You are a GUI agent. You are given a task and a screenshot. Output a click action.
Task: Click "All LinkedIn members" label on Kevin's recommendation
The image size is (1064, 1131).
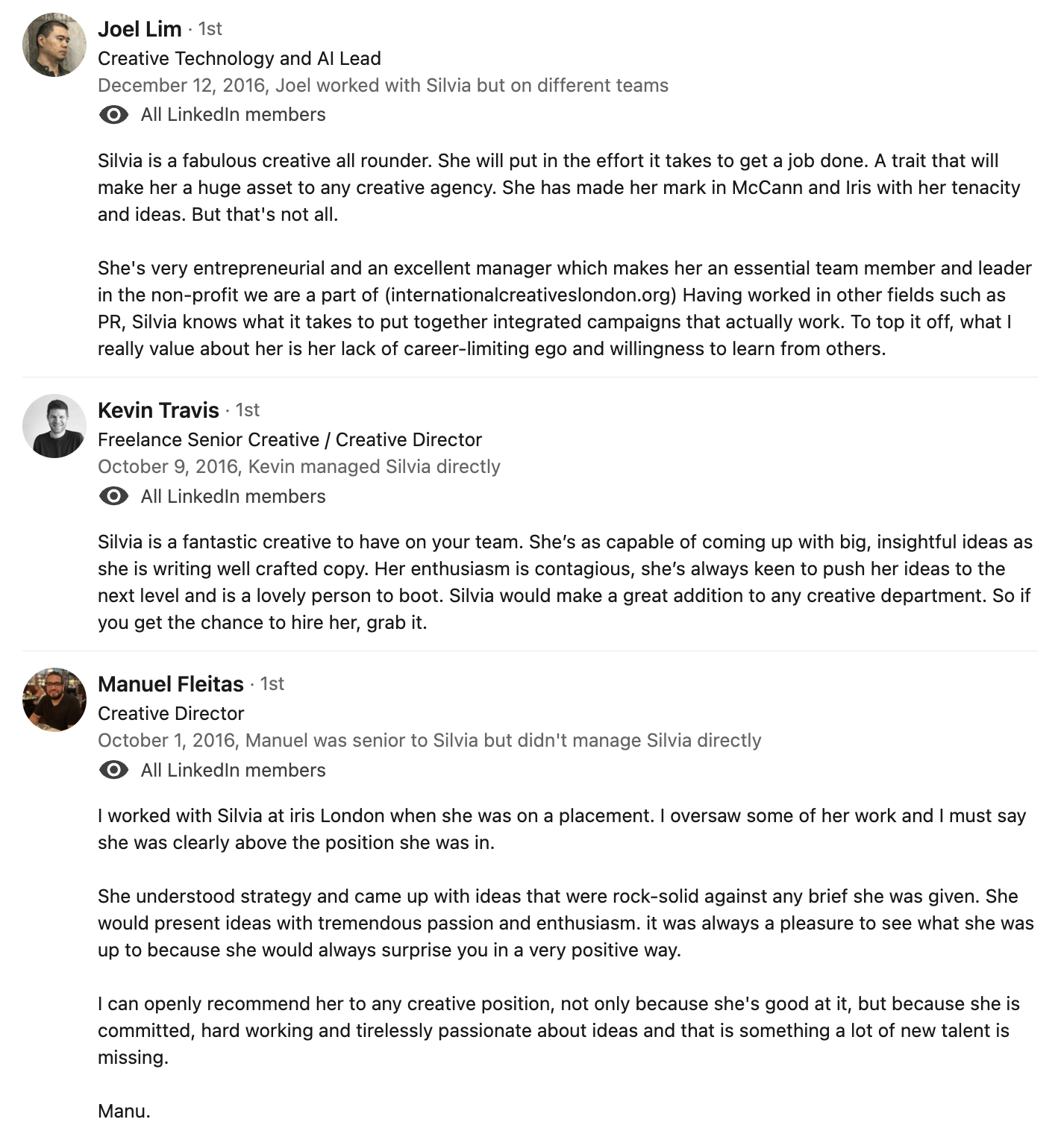pos(233,496)
